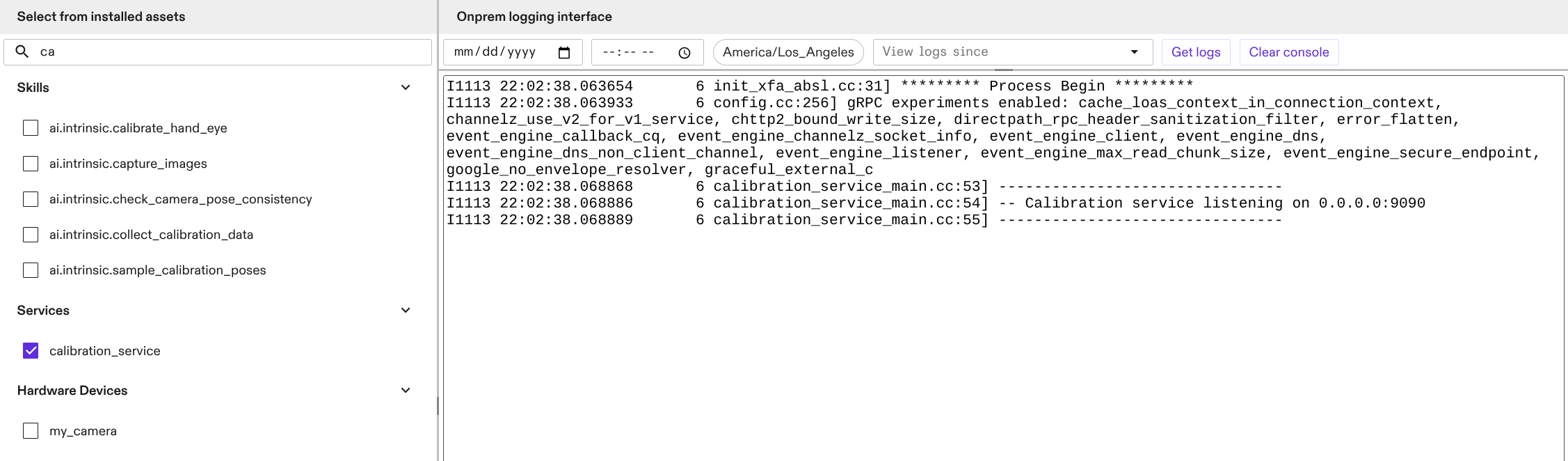Collapse the Skills section chevron
The height and width of the screenshot is (461, 1568).
(406, 88)
